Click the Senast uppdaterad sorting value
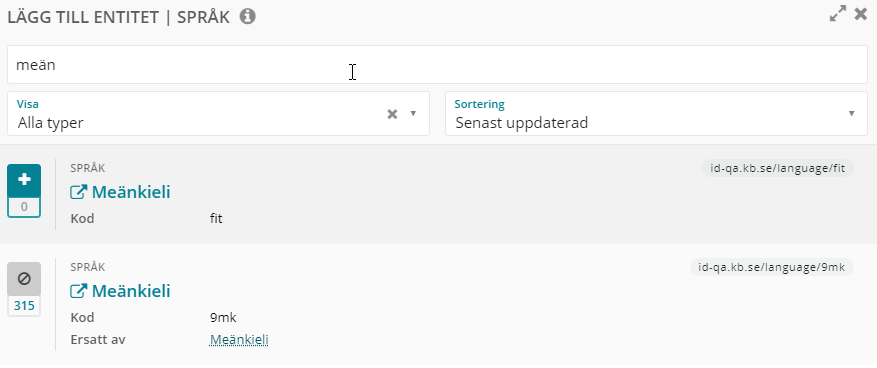This screenshot has width=877, height=368. 521,122
